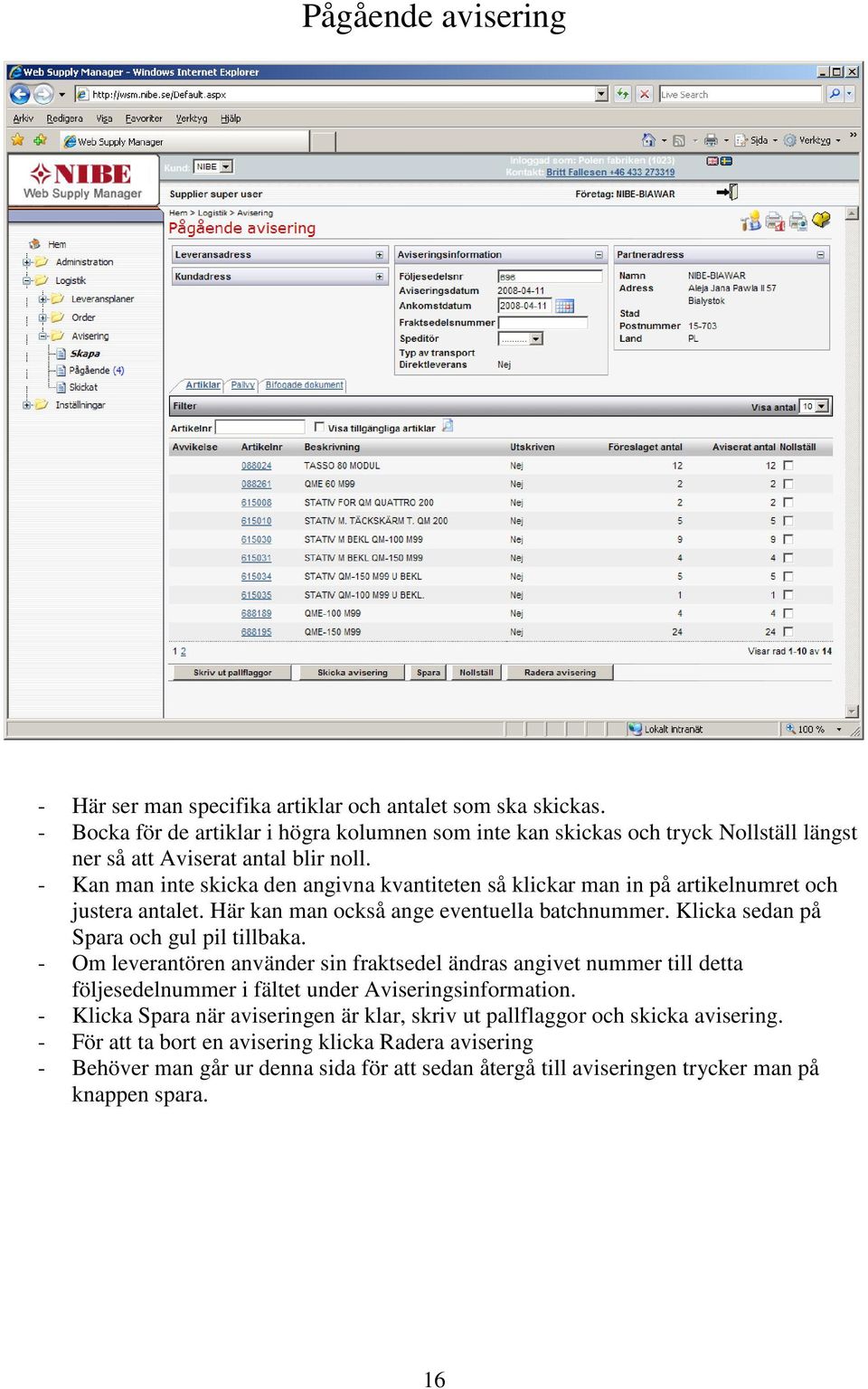The height and width of the screenshot is (1389, 868).
Task: Check Nollställ box for article 615031
Action: point(788,558)
